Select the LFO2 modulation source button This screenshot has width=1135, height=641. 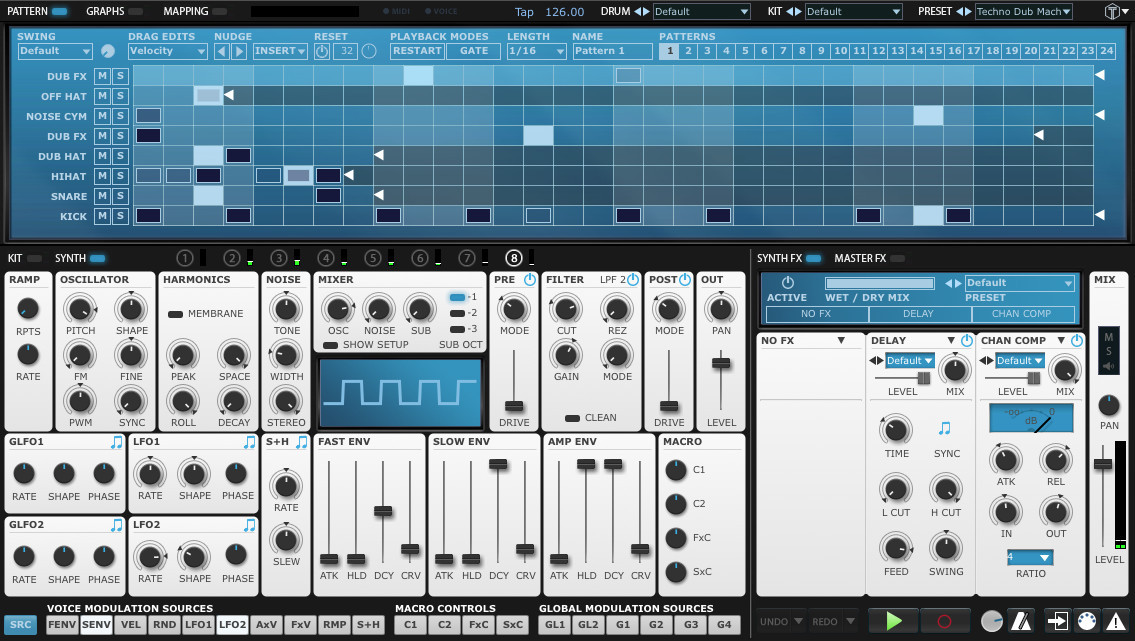coord(232,624)
